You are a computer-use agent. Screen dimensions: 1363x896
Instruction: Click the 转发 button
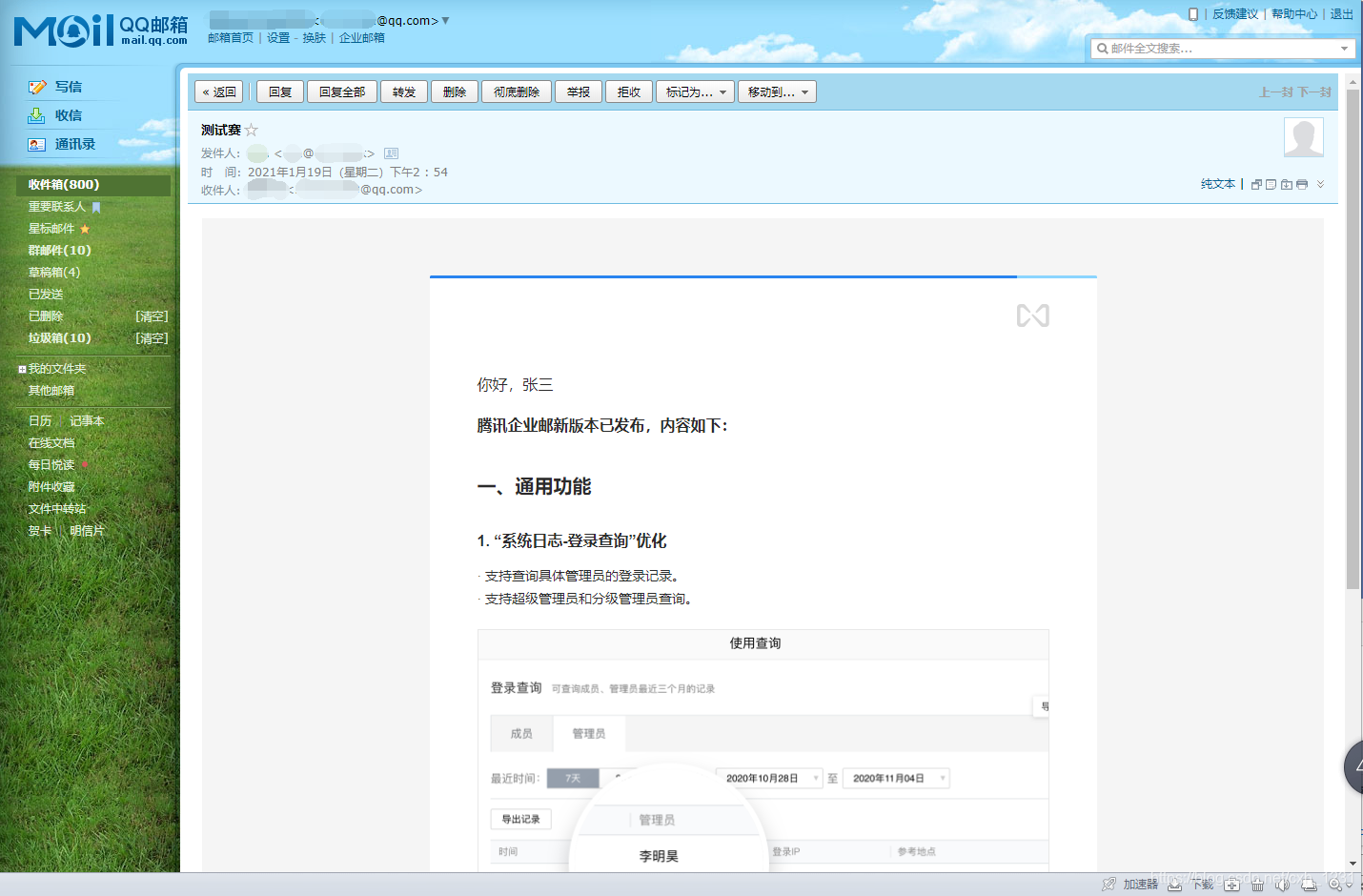point(404,92)
